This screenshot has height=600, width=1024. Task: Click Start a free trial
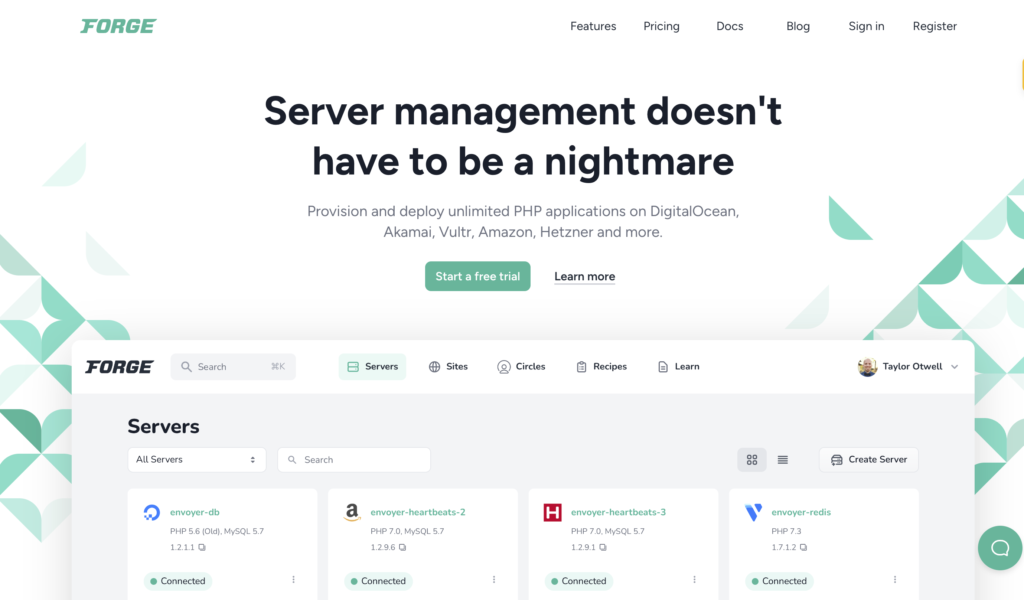tap(477, 276)
